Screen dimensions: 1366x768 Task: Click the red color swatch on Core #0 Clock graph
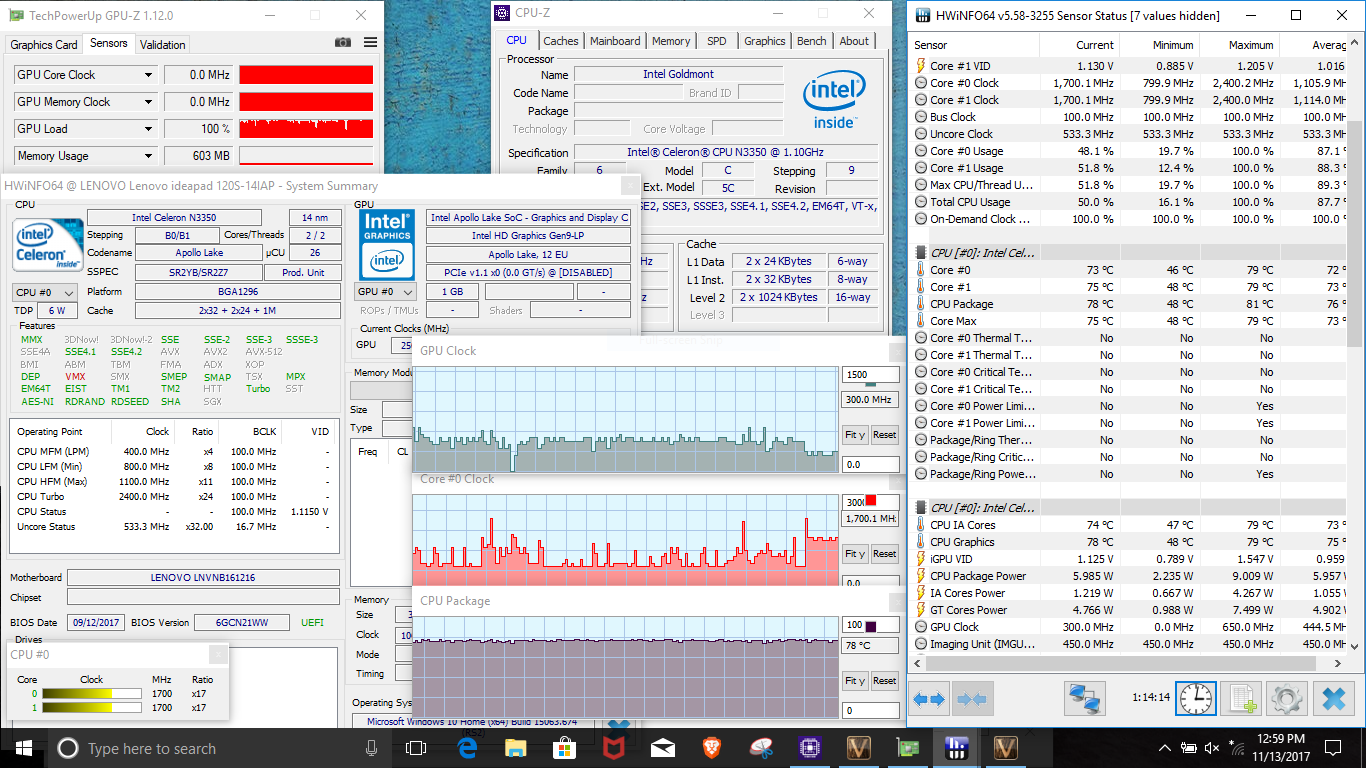871,501
